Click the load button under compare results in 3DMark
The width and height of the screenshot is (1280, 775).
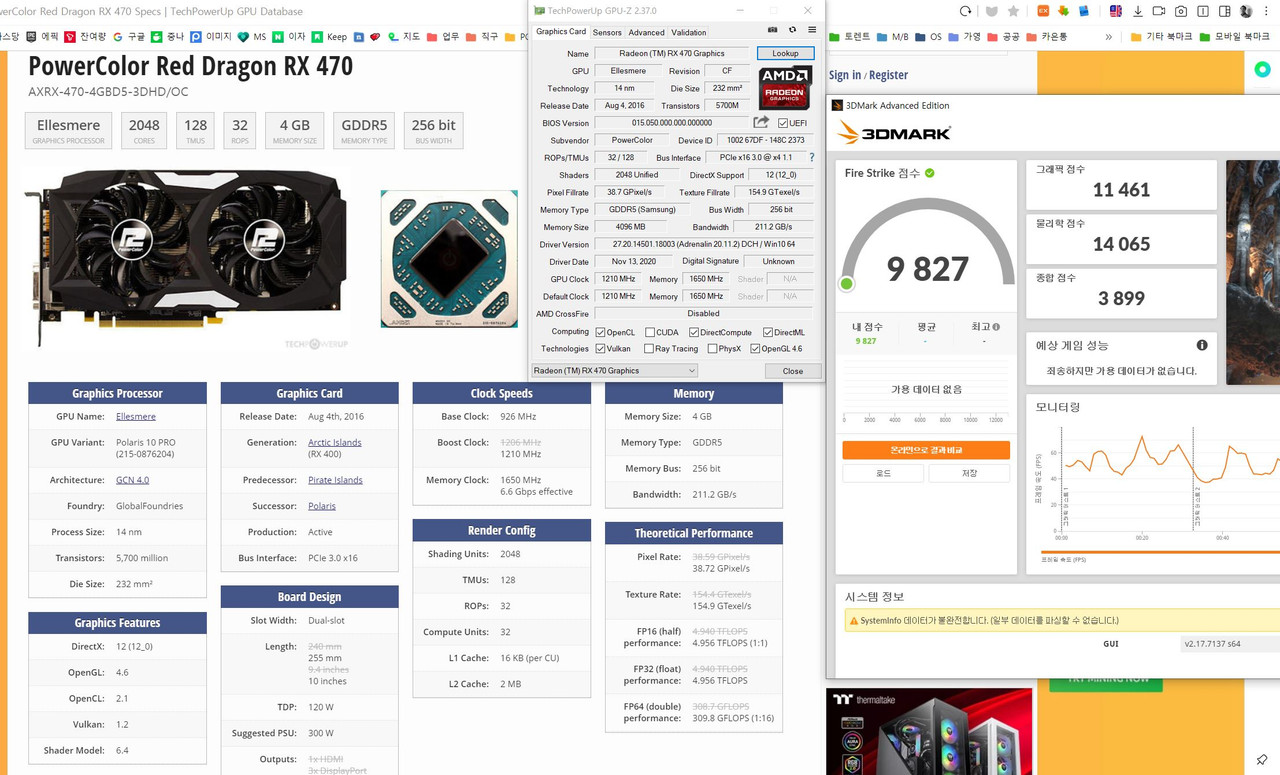click(883, 473)
